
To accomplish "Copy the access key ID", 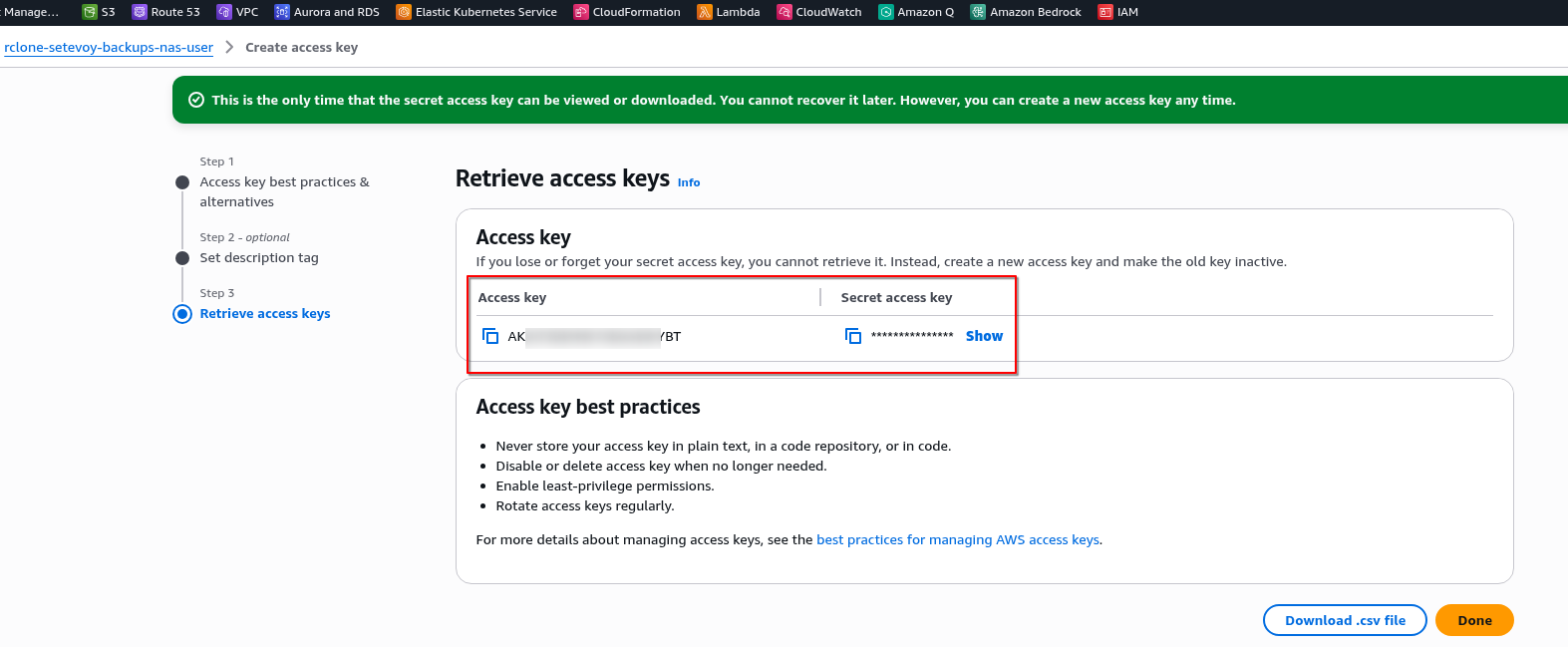I will [490, 336].
